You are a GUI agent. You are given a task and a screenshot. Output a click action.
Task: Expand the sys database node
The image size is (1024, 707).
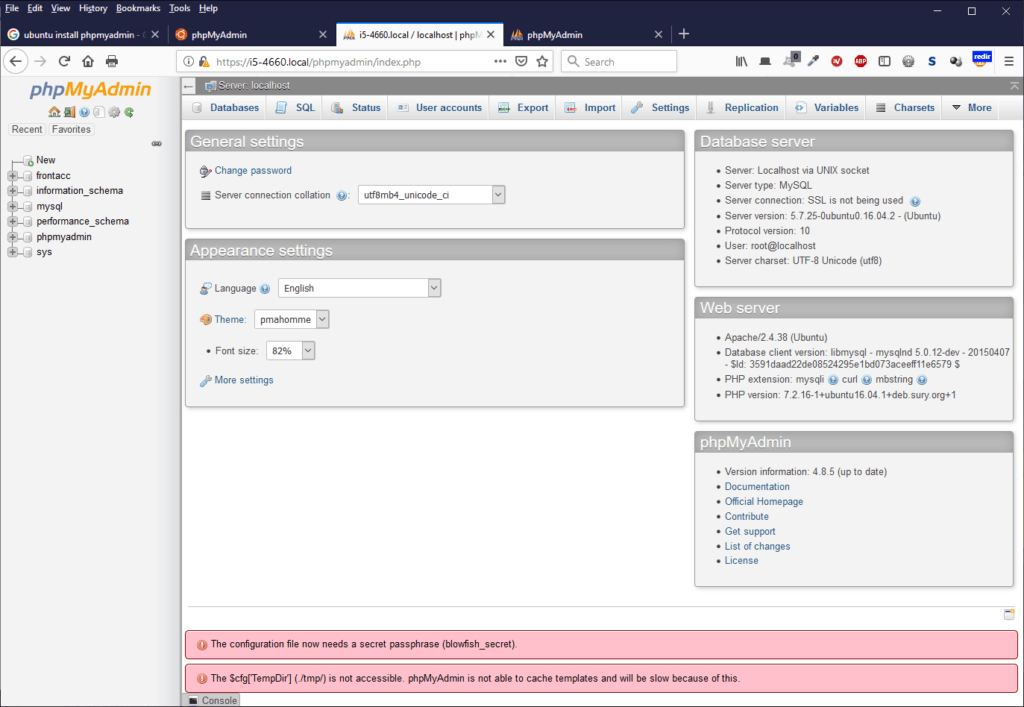[12, 252]
